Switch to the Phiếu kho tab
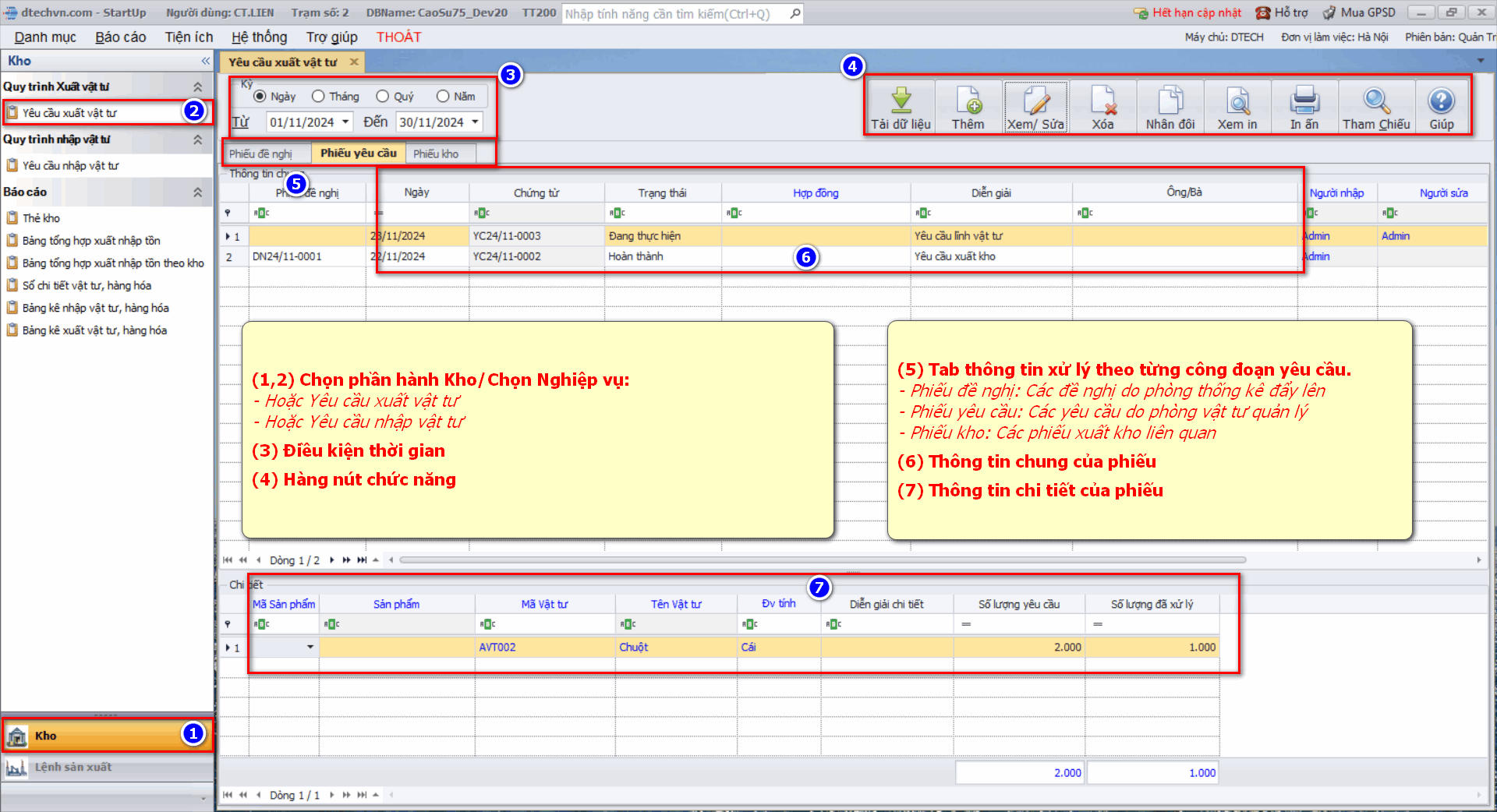Viewport: 1497px width, 812px height. point(436,154)
